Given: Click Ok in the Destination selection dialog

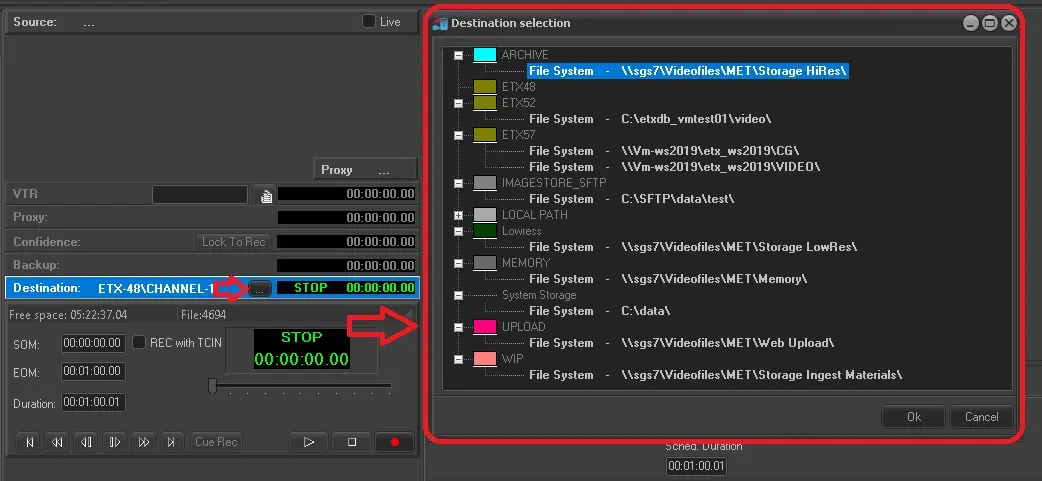Looking at the screenshot, I should [913, 417].
